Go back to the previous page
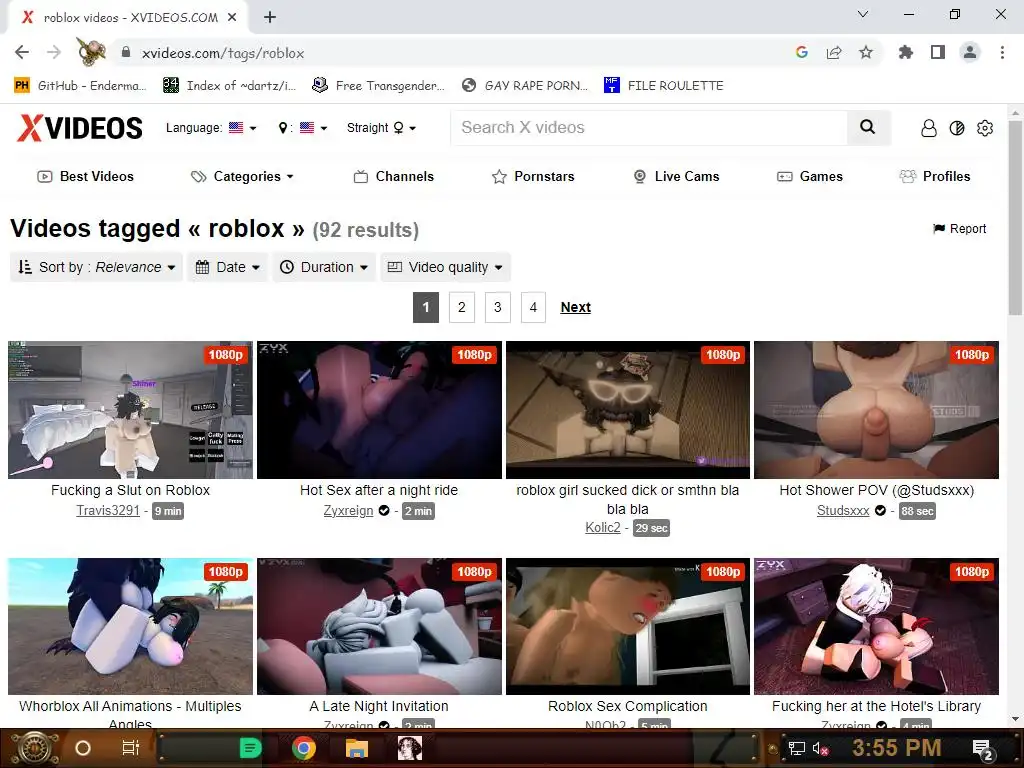1024x768 pixels. tap(22, 52)
